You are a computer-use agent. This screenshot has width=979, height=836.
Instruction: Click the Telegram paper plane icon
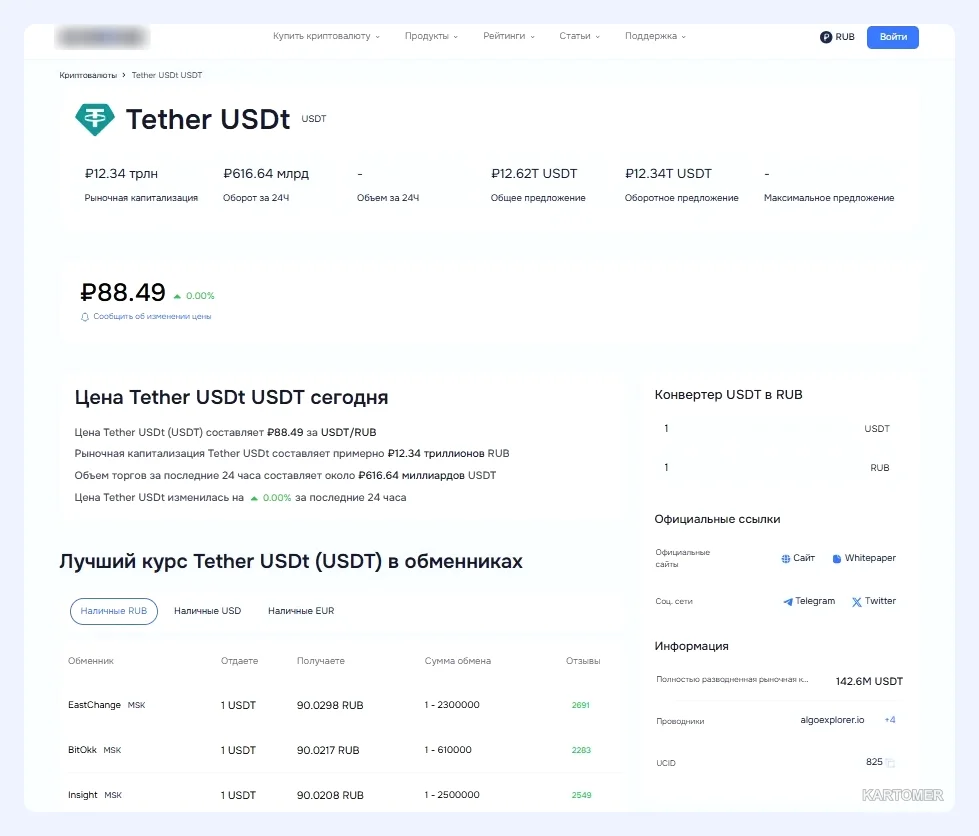[x=788, y=602]
